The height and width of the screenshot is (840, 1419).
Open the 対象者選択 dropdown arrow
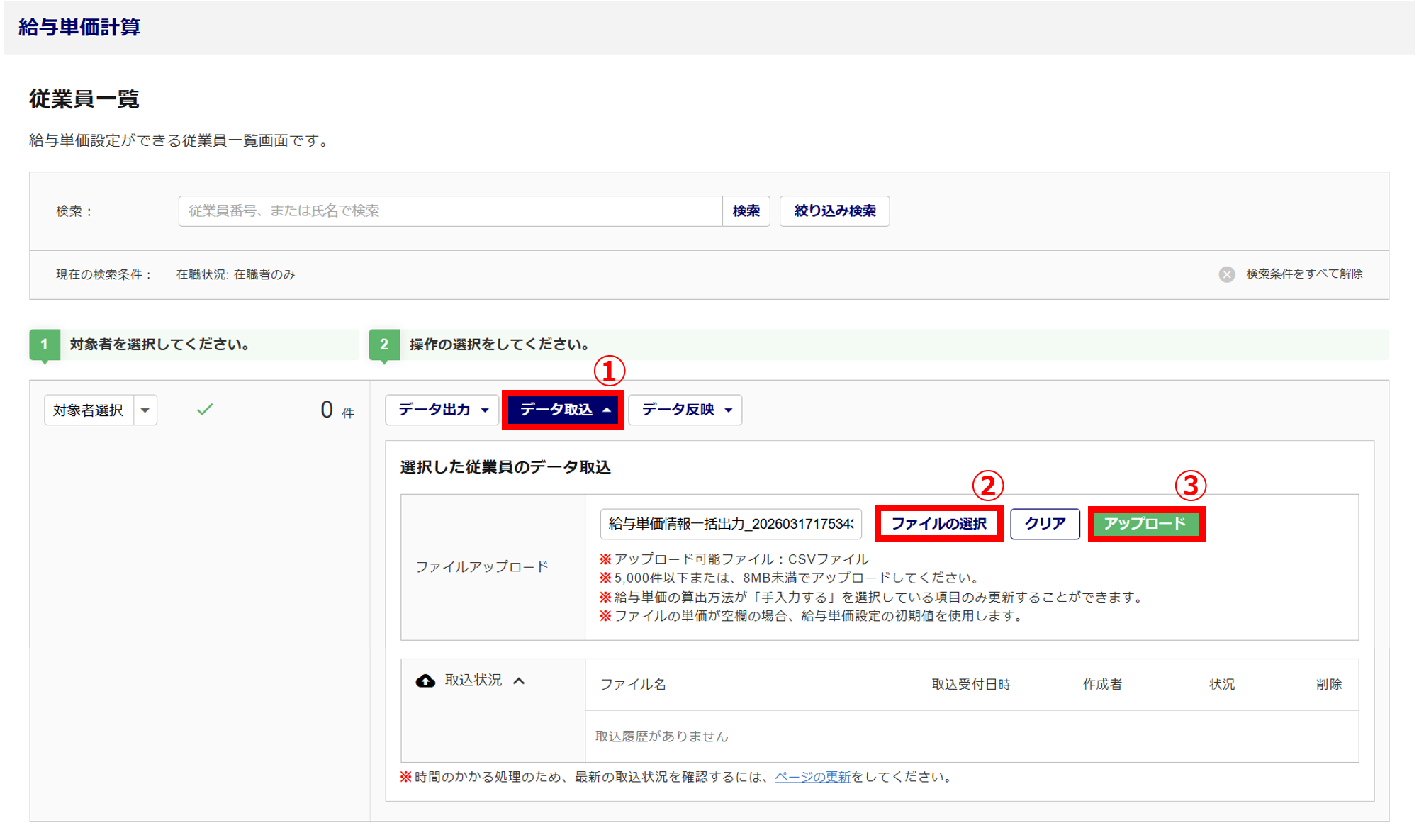click(x=145, y=410)
